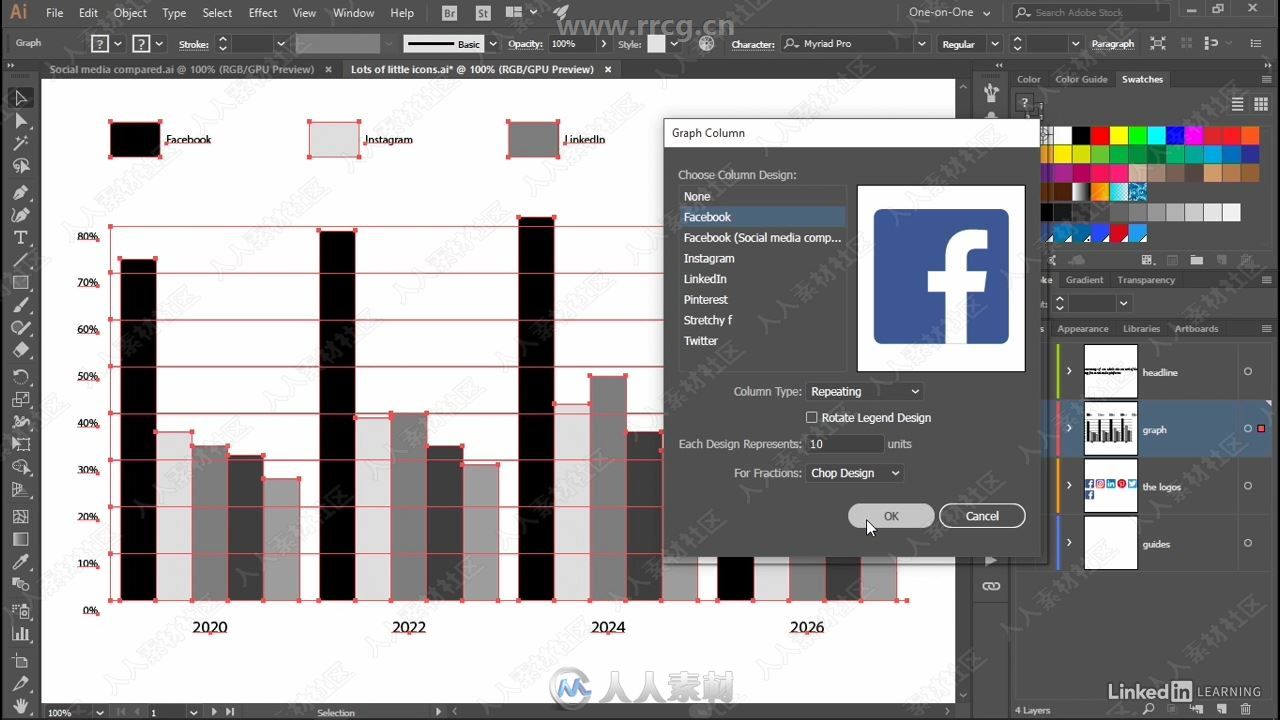Select the Gradient tool

pyautogui.click(x=20, y=540)
